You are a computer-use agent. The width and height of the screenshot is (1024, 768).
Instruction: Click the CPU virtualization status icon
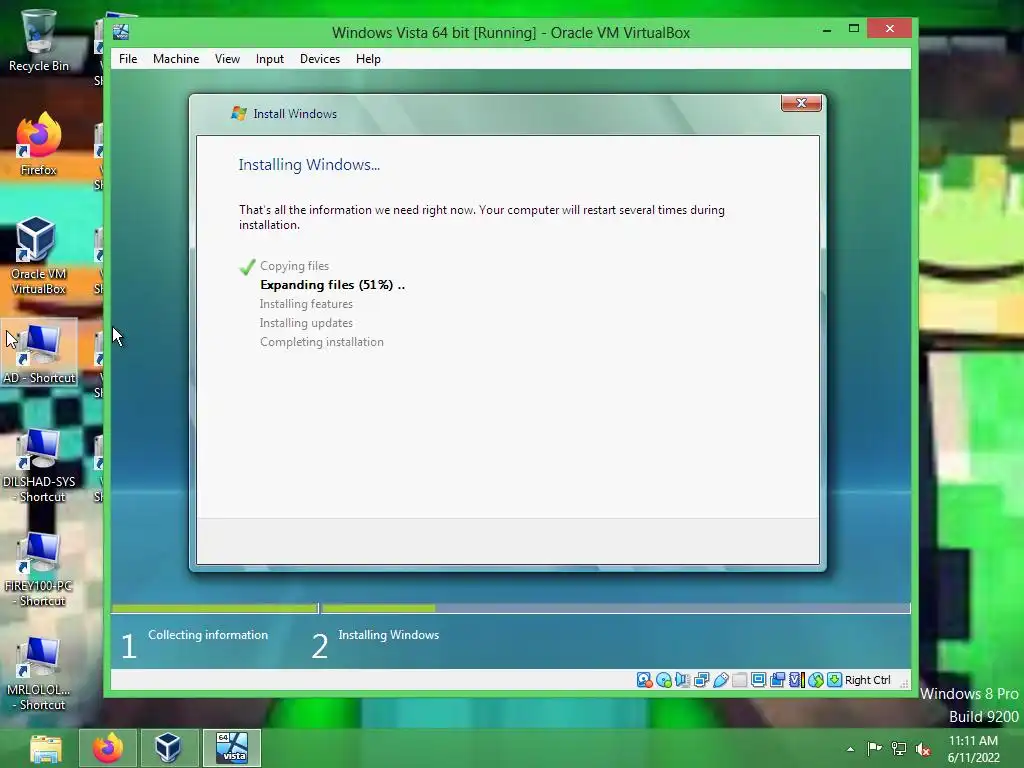click(797, 680)
